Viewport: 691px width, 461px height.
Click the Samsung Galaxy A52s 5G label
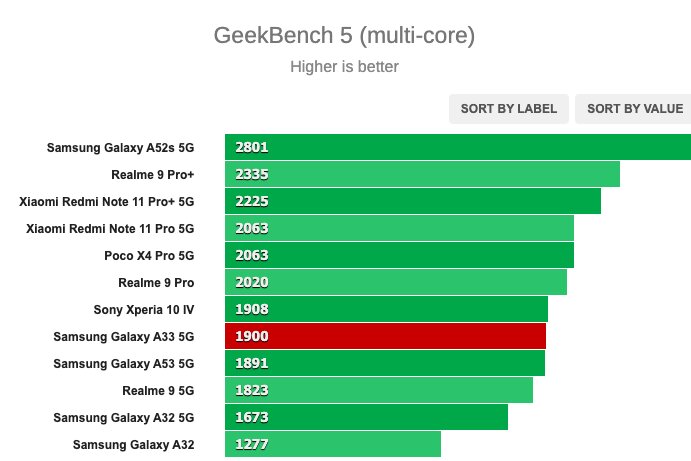tap(121, 148)
